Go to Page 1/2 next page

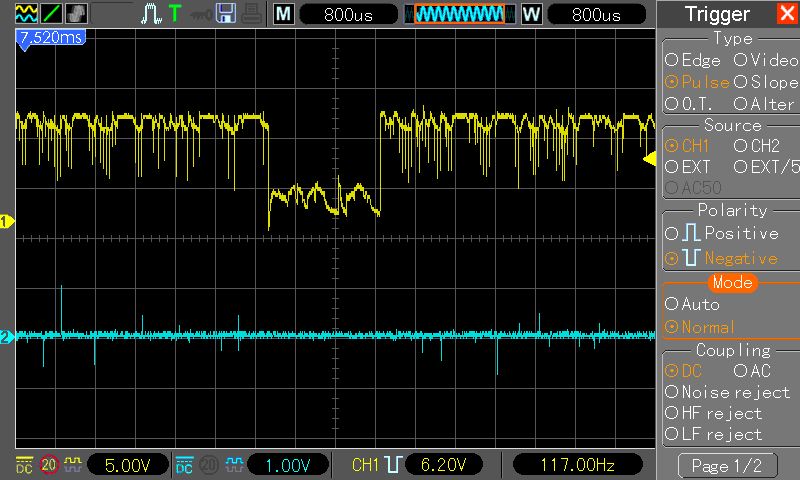click(727, 465)
